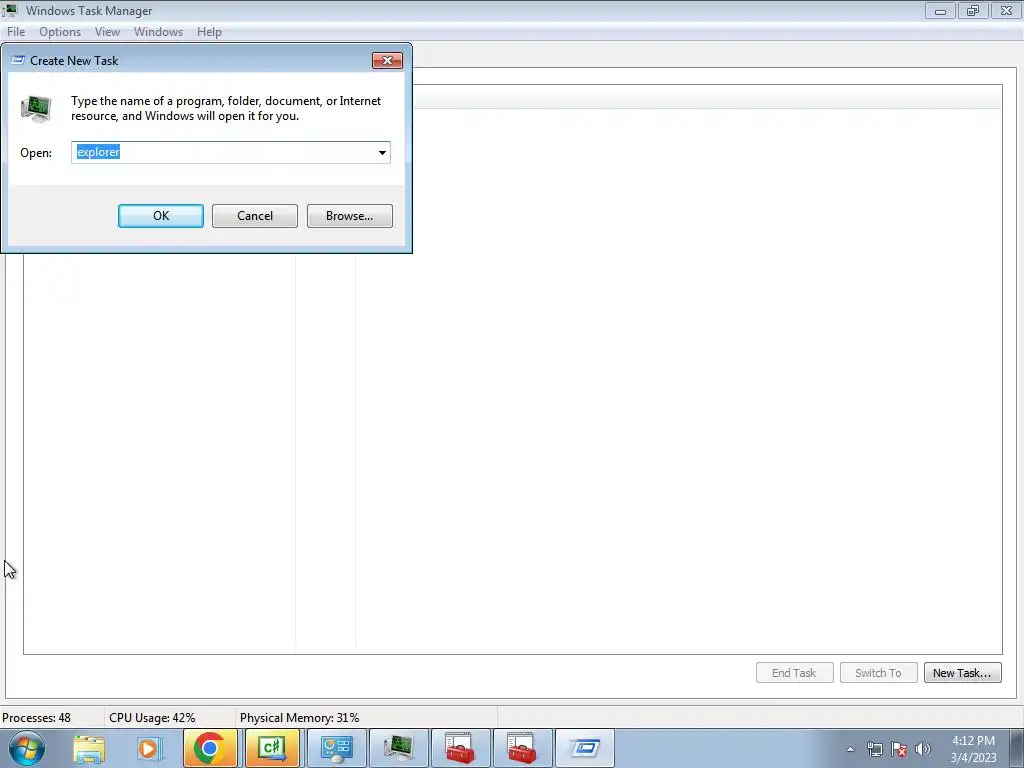Open the View menu
Image resolution: width=1024 pixels, height=768 pixels.
107,32
